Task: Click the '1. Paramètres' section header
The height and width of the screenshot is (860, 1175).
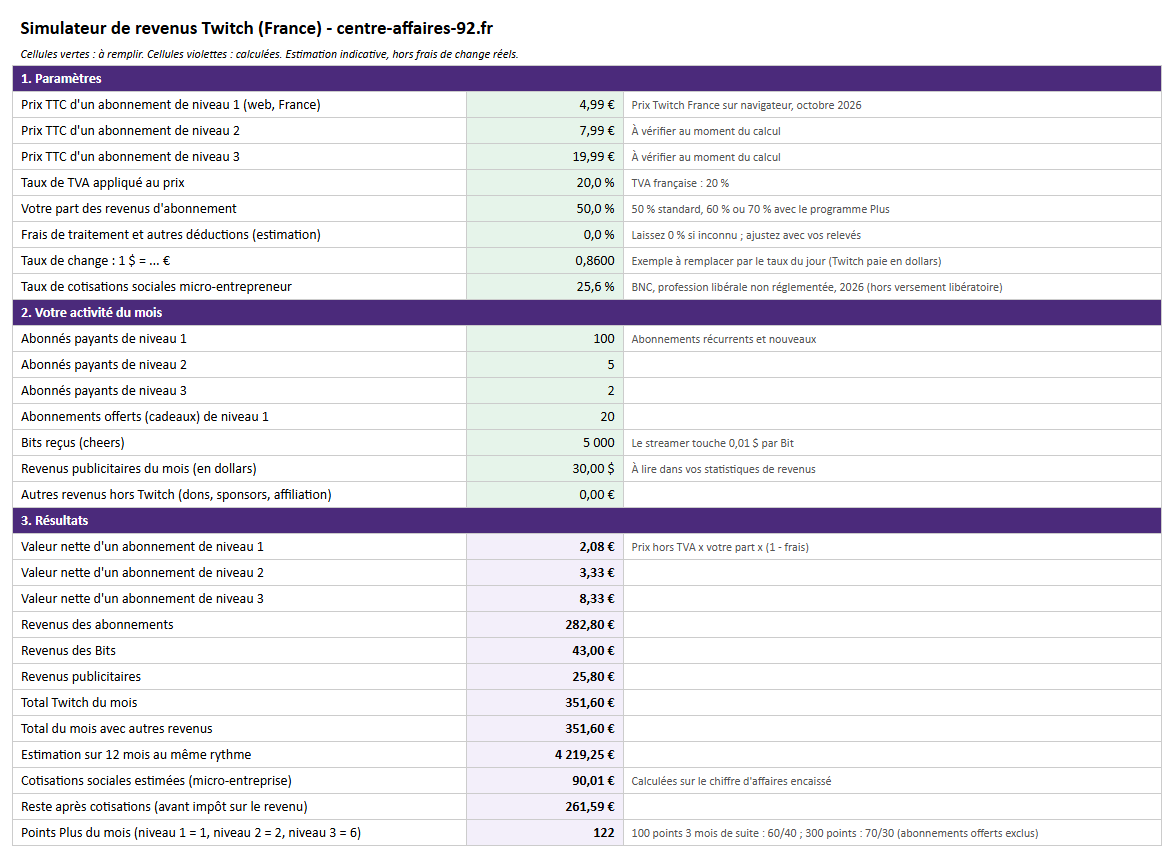Action: [x=587, y=79]
